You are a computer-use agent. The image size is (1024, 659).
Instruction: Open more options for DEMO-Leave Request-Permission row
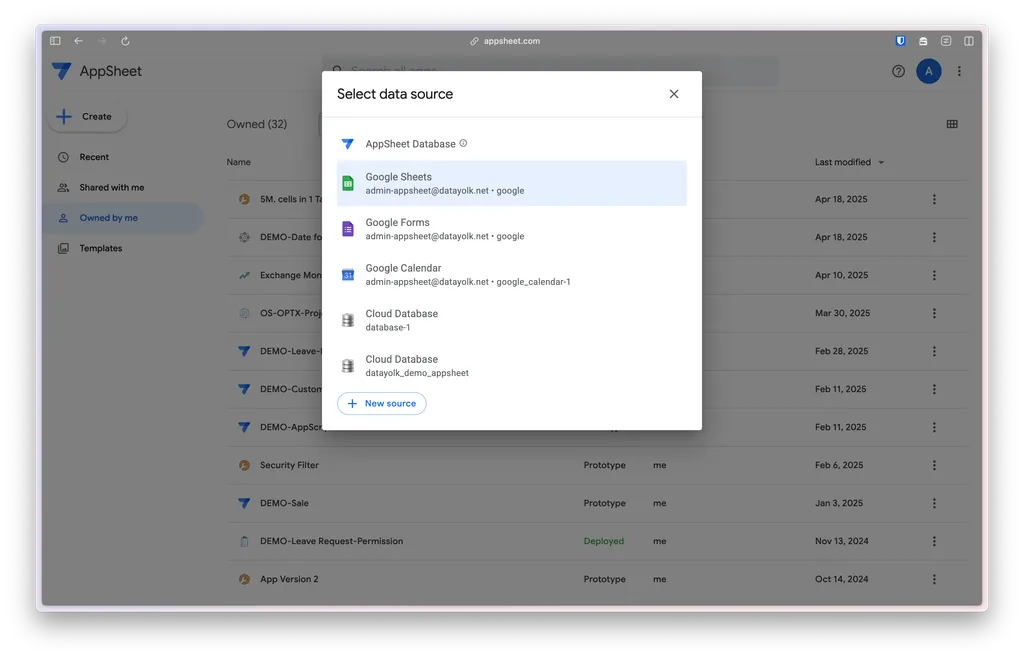click(x=934, y=541)
